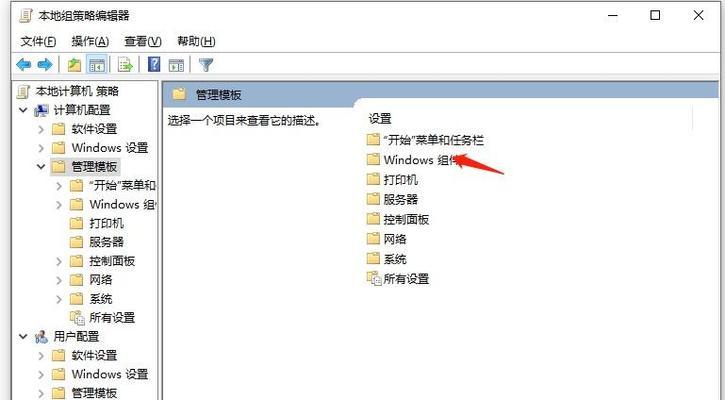The image size is (725, 400).
Task: Click the Forward arrow toolbar icon
Action: click(45, 64)
